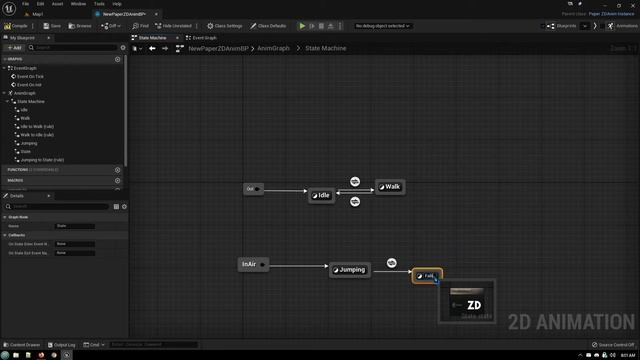Compile the animation blueprint
The height and width of the screenshot is (360, 640).
(16, 26)
